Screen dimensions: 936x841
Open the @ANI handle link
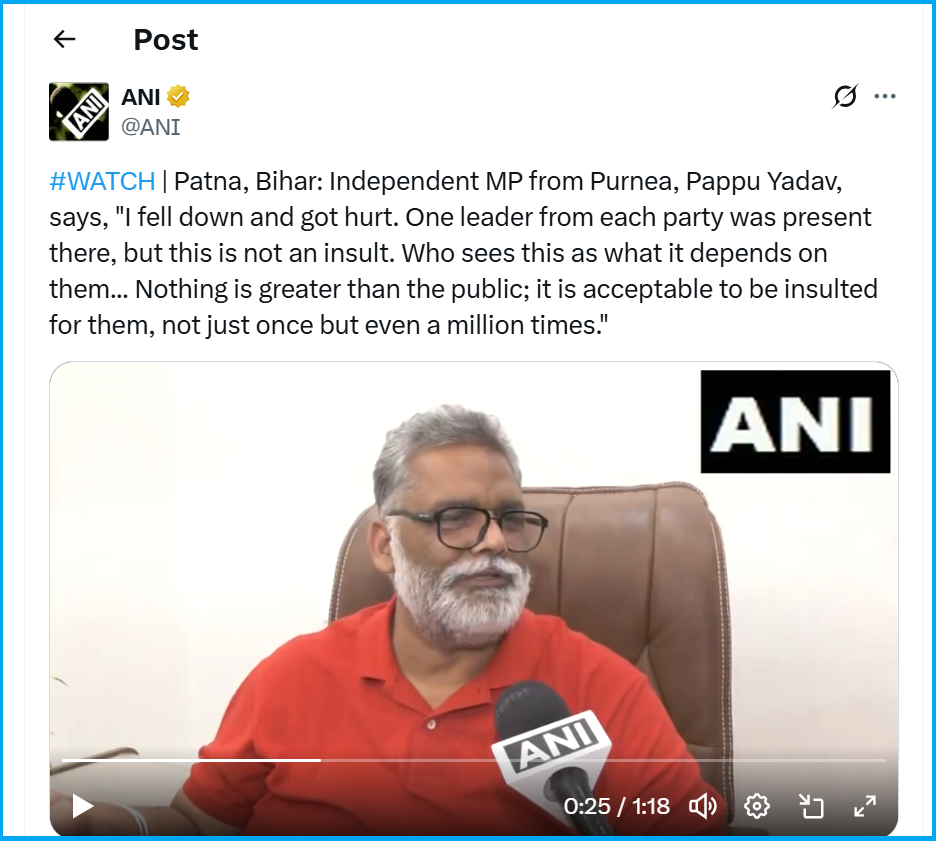coord(150,127)
